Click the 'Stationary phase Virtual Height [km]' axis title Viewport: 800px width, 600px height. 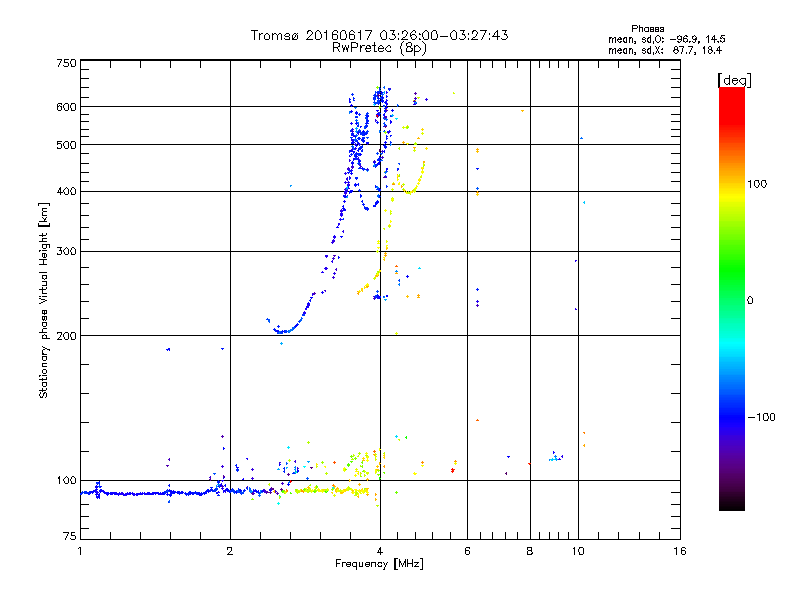coord(44,300)
